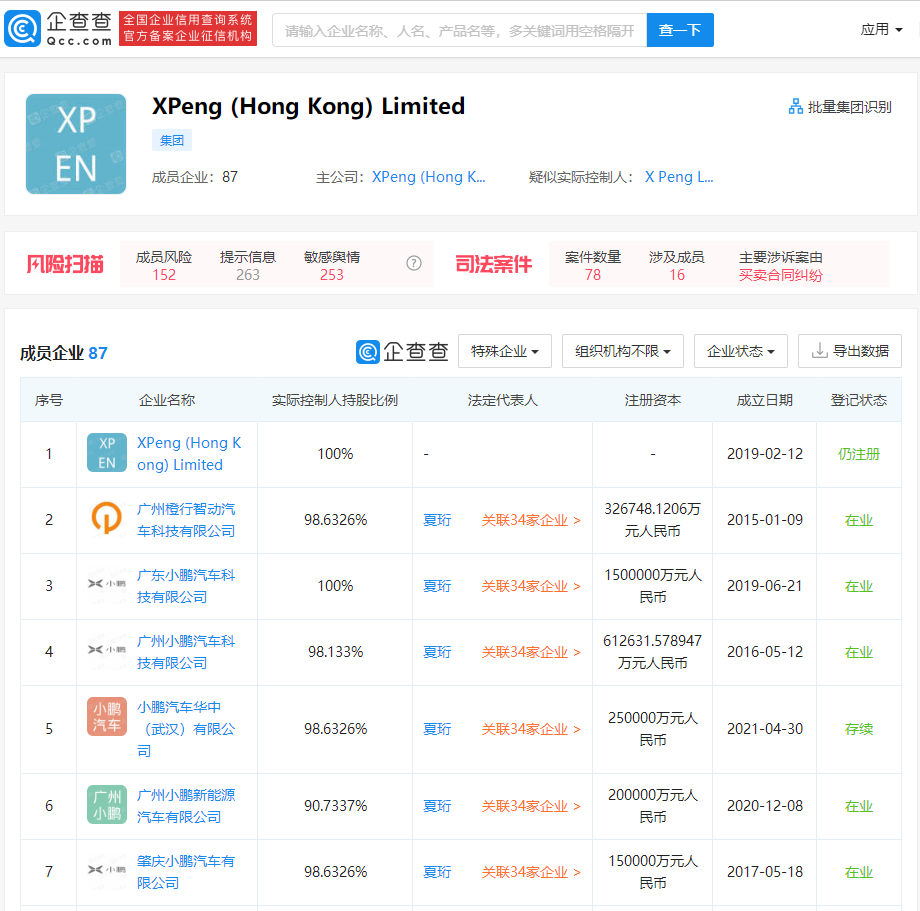Image resolution: width=920 pixels, height=911 pixels.
Task: Open 广州小鹏新能源汽车有限公司 link
Action: pos(186,805)
